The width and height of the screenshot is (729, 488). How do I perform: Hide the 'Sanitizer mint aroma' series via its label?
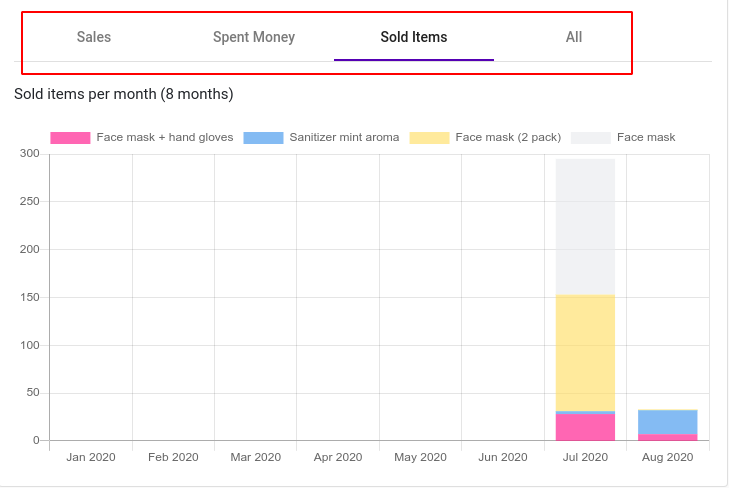[344, 138]
